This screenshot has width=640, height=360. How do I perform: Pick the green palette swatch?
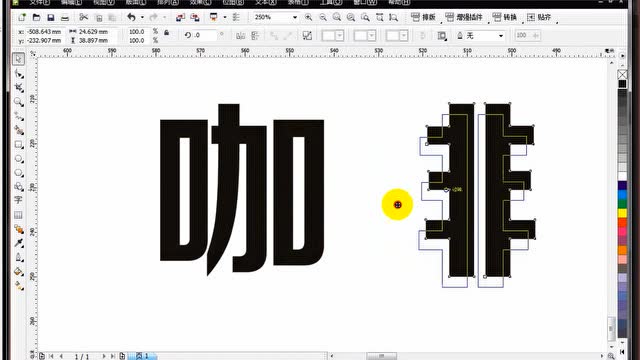click(x=622, y=204)
